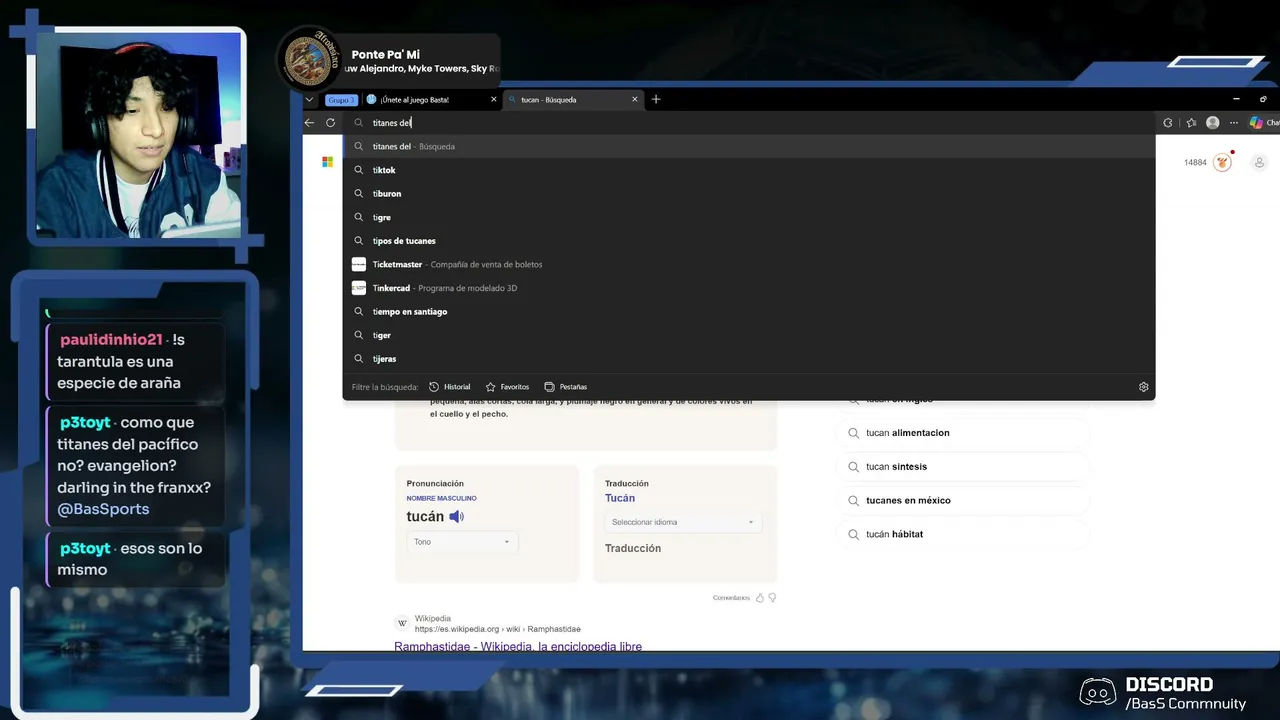
Task: Open the tab list chevron menu
Action: (x=309, y=99)
